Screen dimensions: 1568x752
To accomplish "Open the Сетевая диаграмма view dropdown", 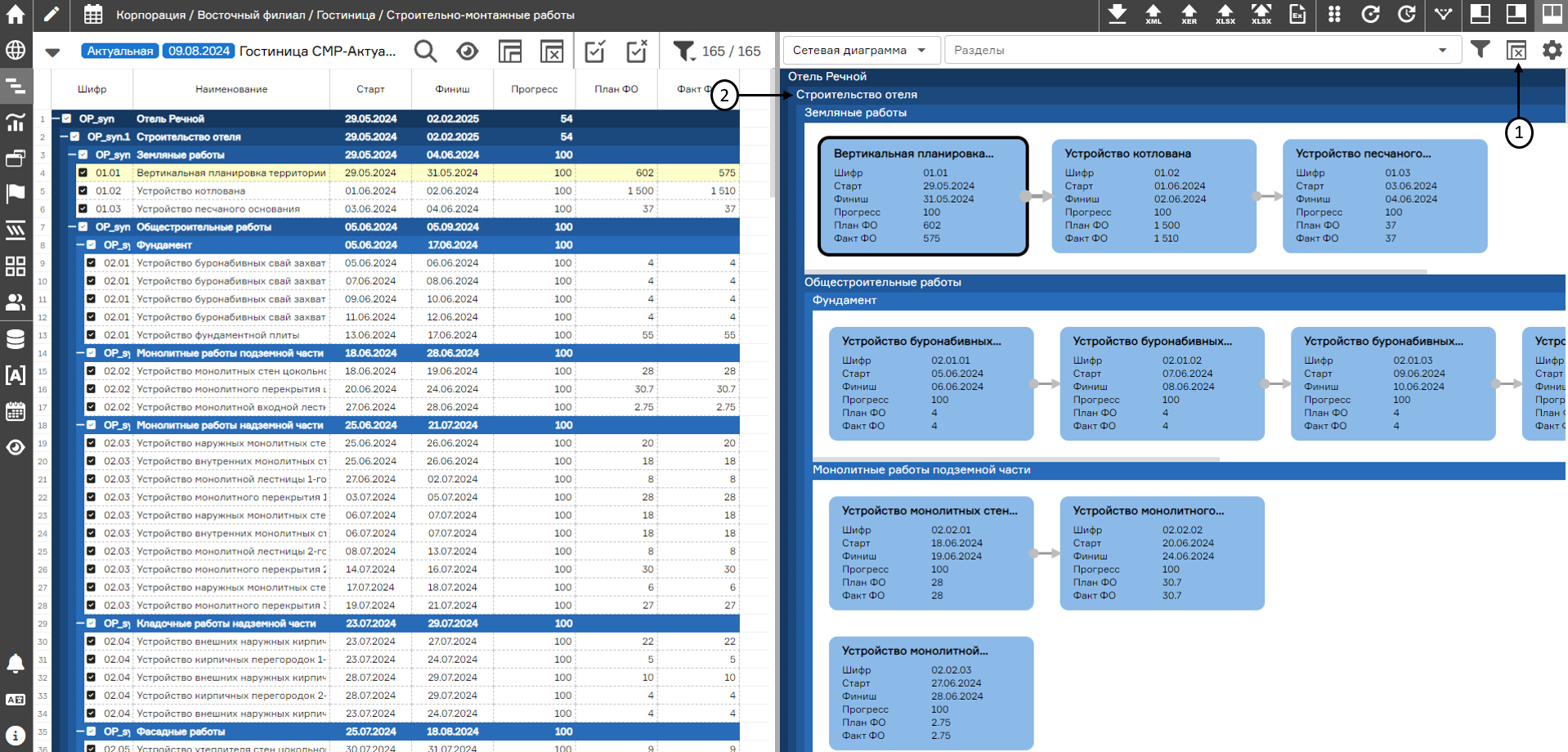I will coord(860,50).
